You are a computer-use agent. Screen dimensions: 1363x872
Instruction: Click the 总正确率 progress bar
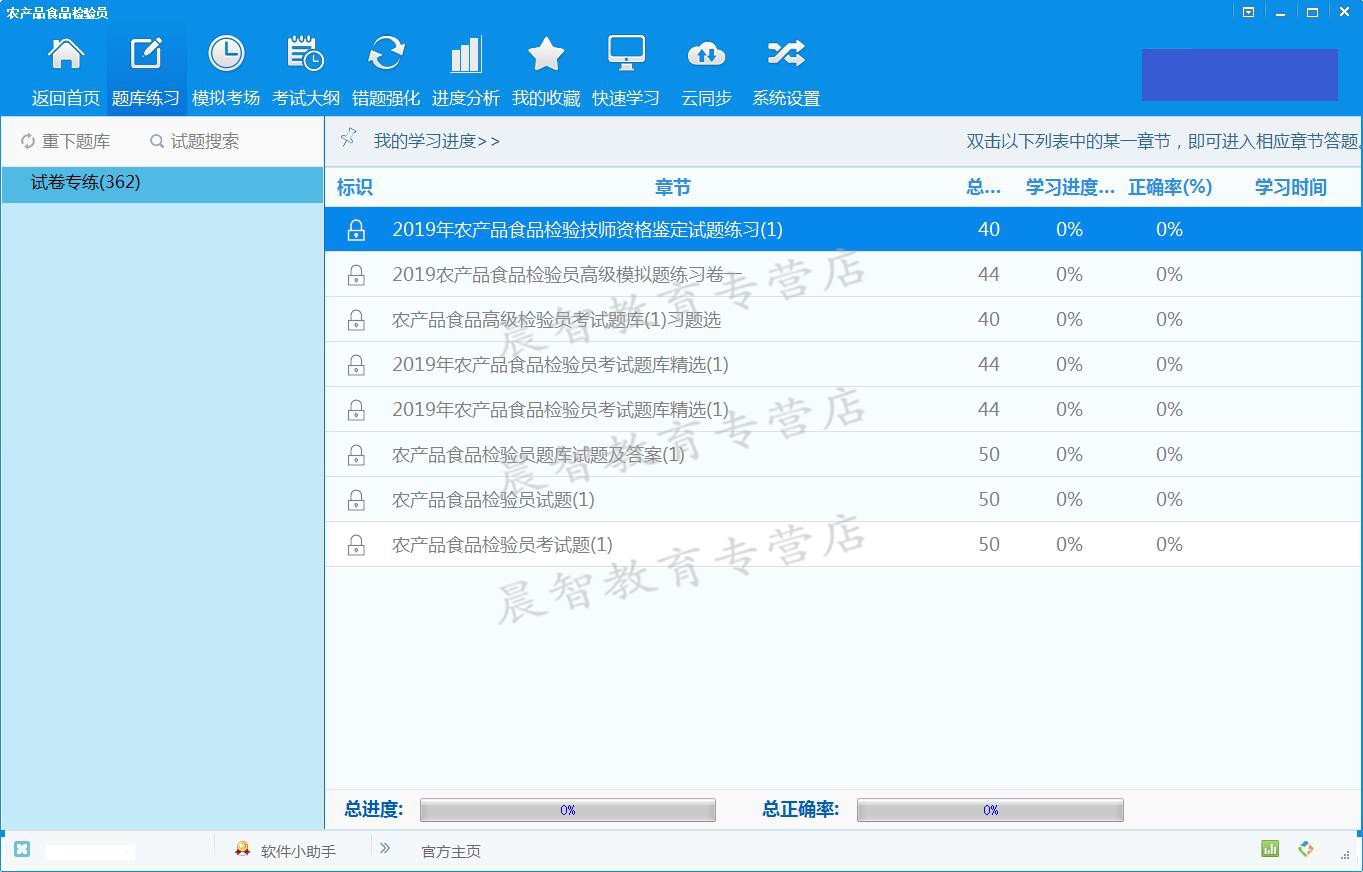990,810
